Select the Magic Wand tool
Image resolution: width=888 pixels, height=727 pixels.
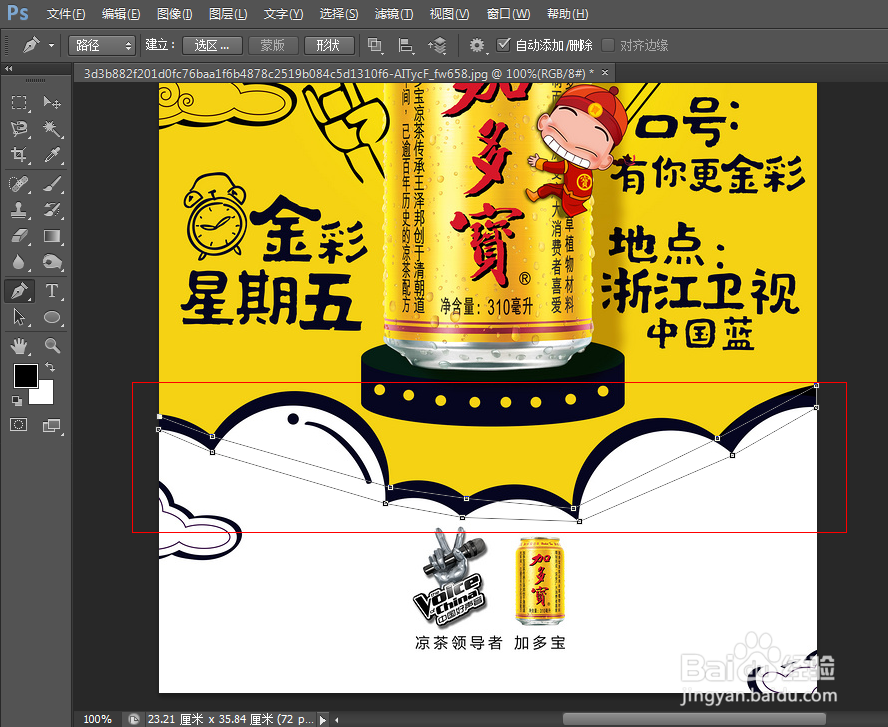52,129
